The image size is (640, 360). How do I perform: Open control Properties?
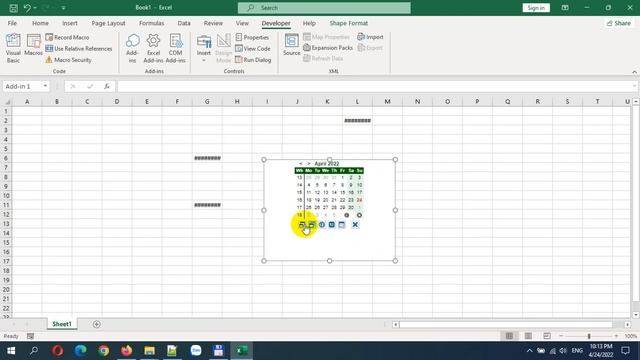click(252, 37)
